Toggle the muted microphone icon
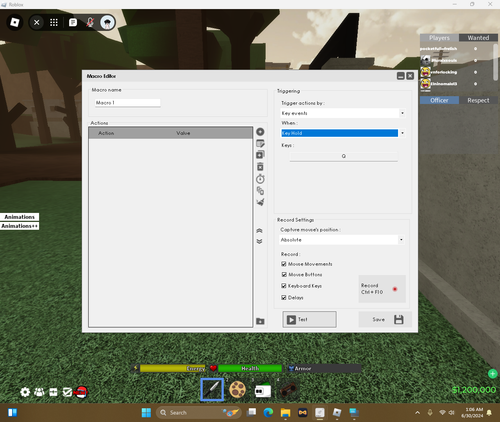The width and height of the screenshot is (500, 422). (90, 22)
